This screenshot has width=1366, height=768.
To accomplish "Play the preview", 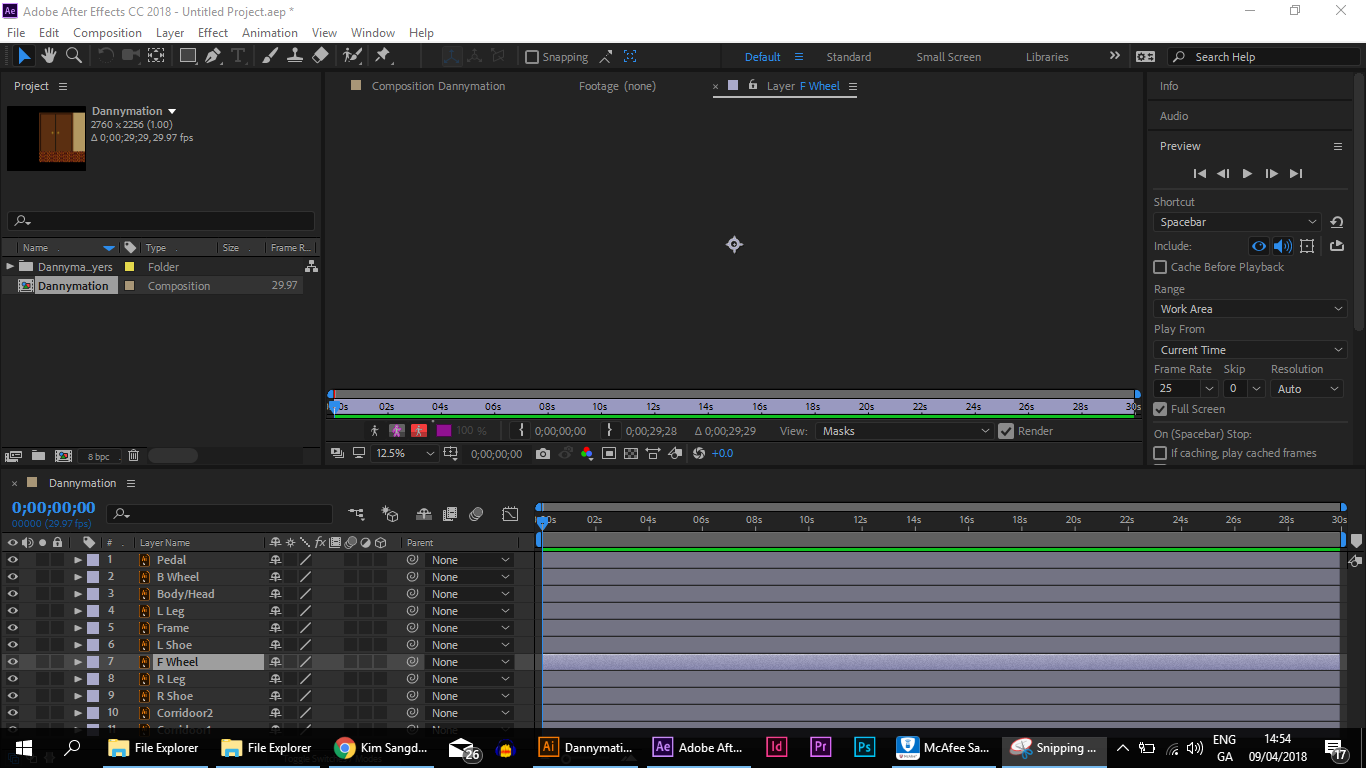I will (1247, 173).
